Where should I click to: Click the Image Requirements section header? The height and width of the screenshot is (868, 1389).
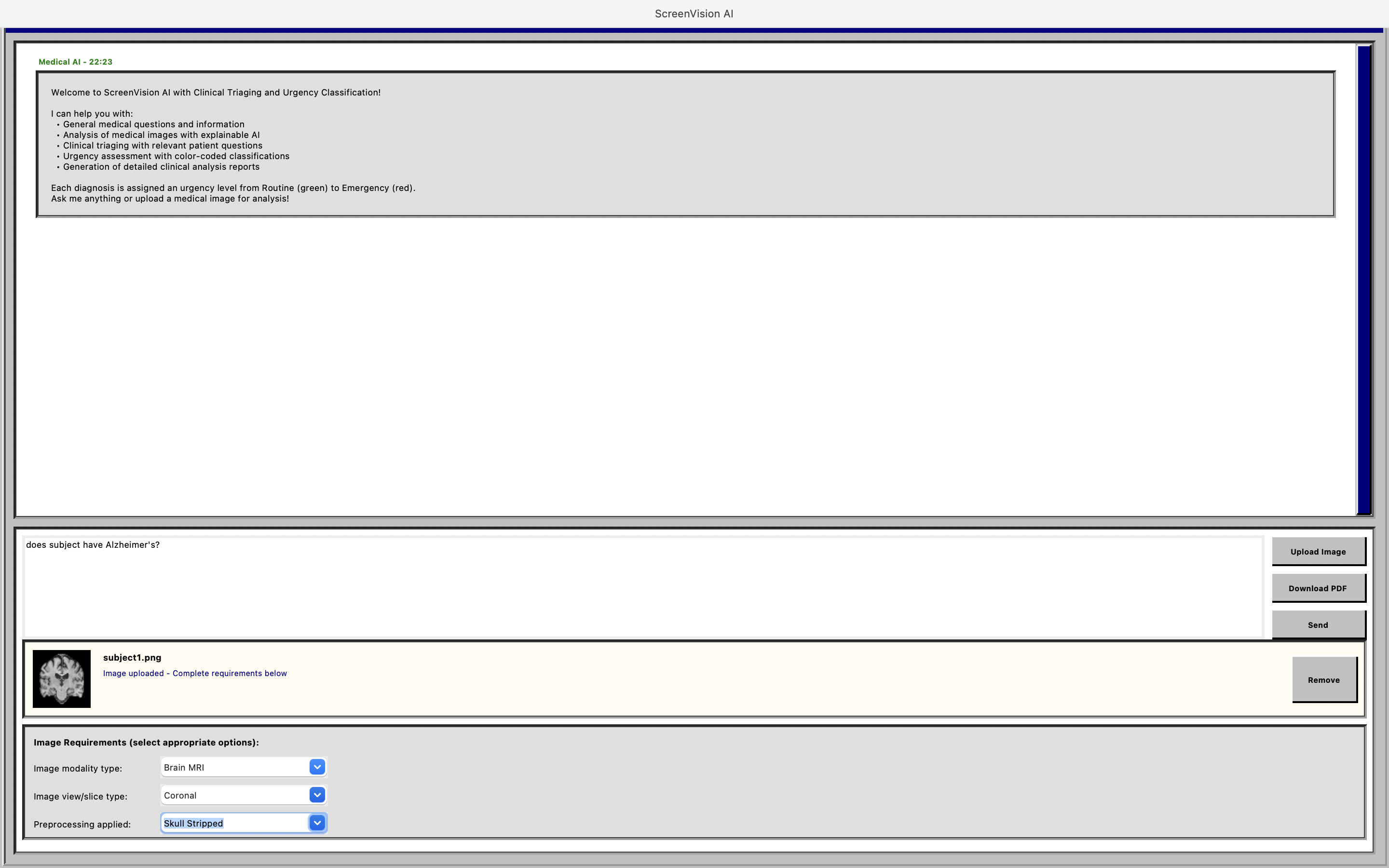(x=146, y=742)
